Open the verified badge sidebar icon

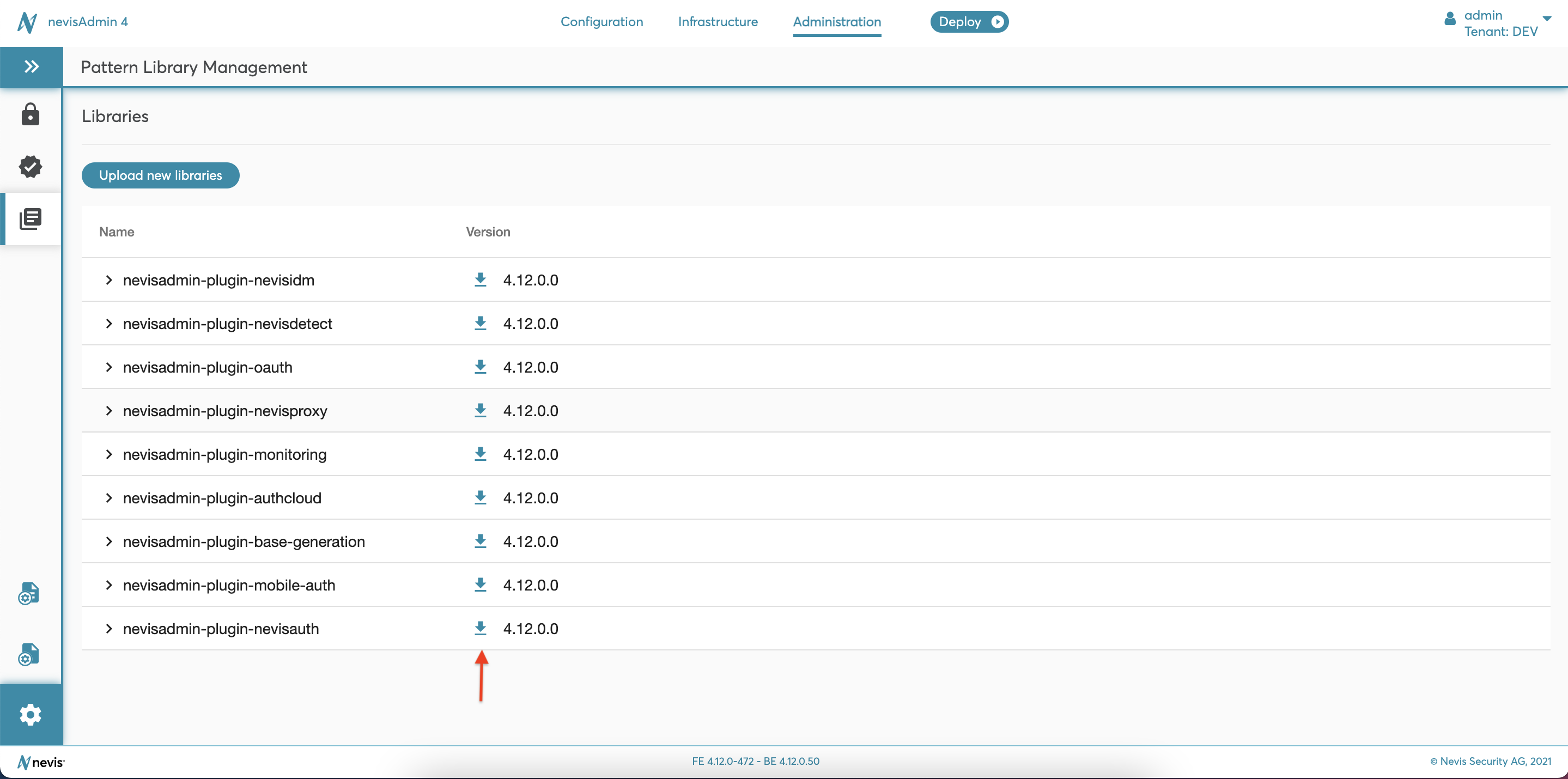[31, 166]
